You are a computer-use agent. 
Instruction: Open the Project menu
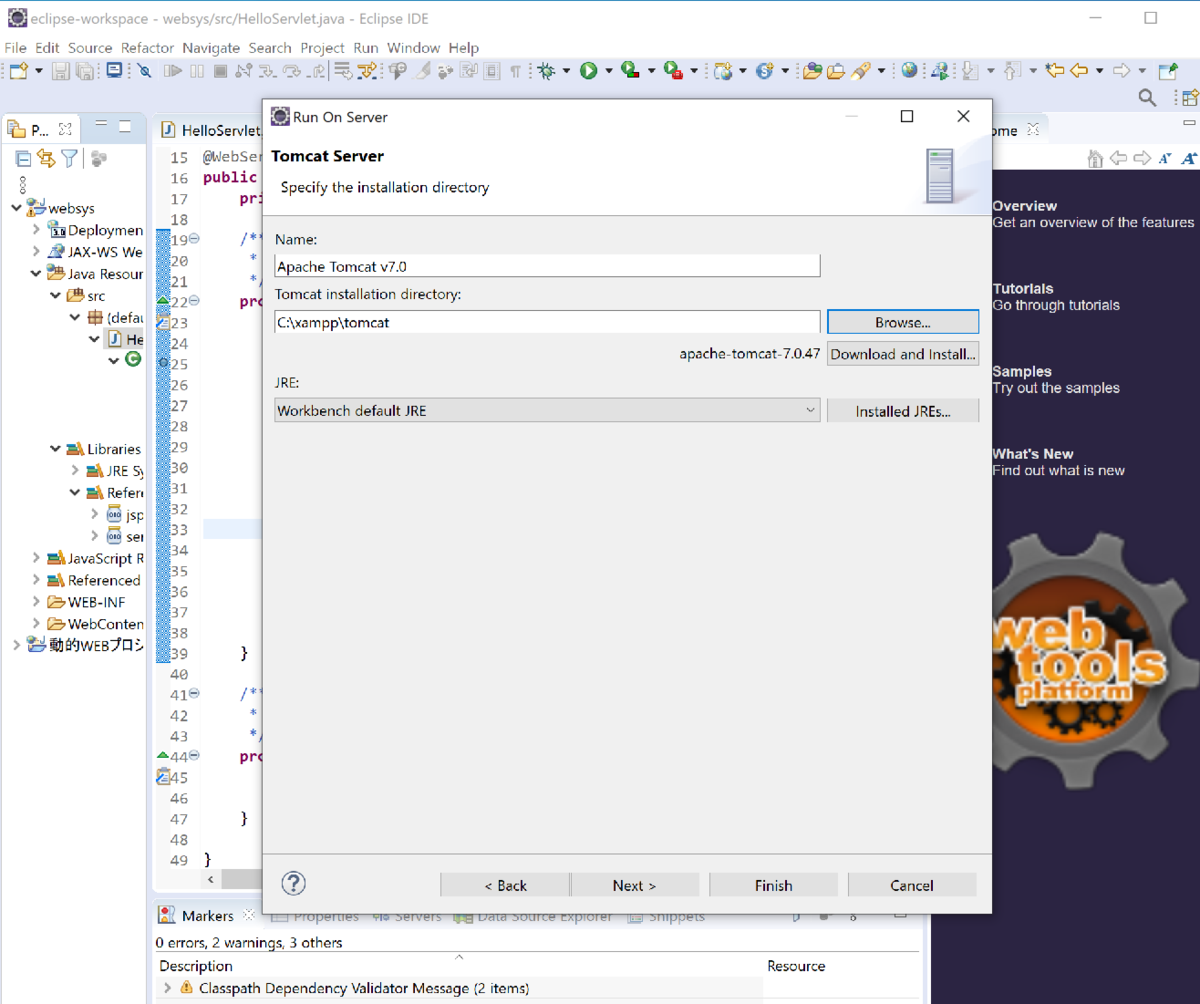click(x=322, y=47)
